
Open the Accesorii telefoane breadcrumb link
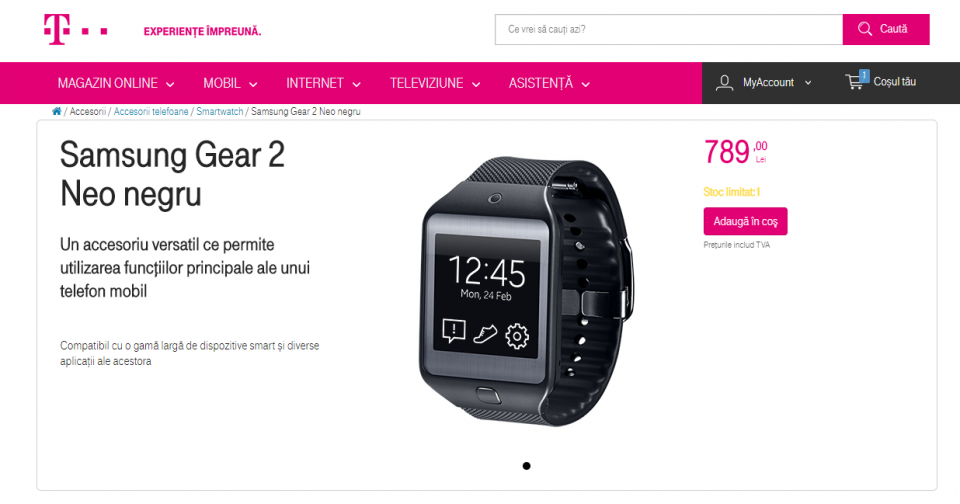click(x=151, y=111)
